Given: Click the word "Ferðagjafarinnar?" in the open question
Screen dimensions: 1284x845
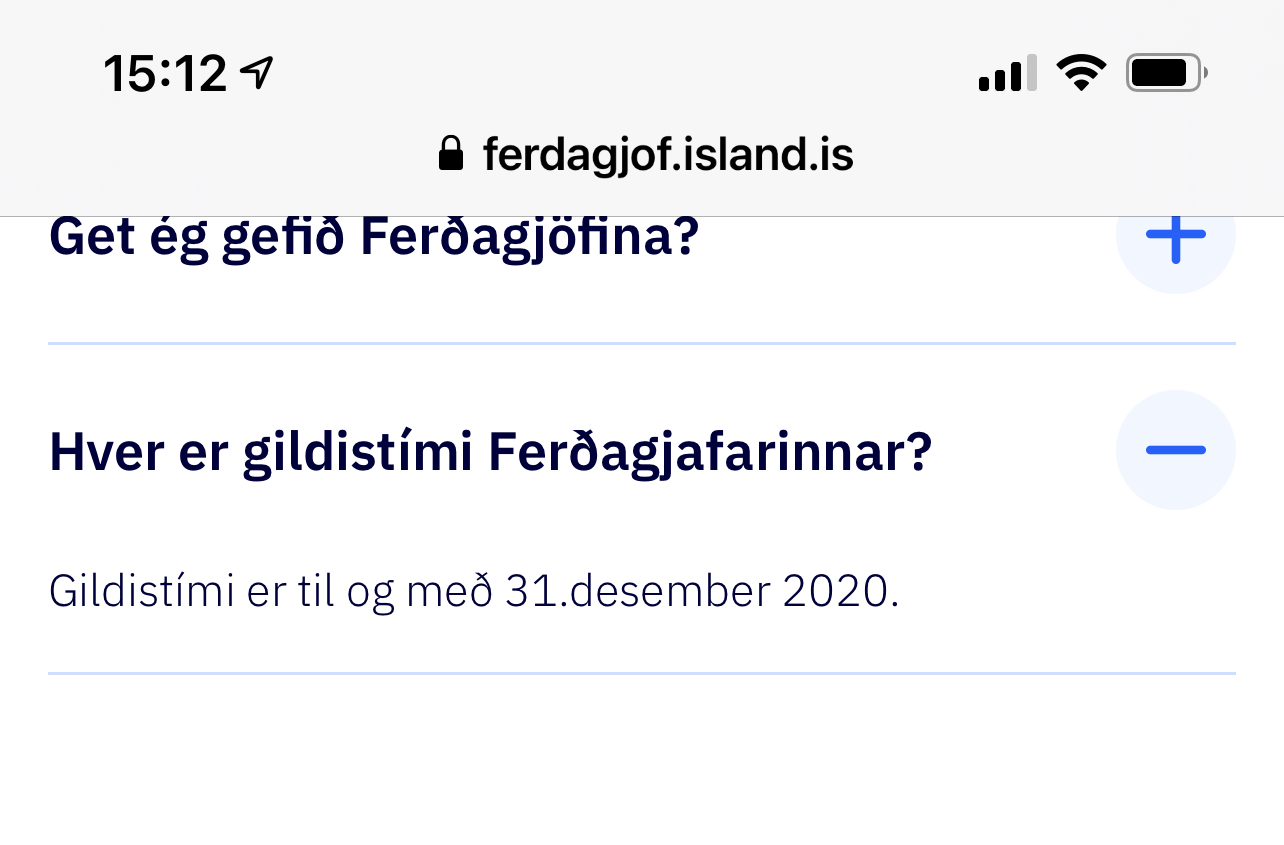Looking at the screenshot, I should tap(711, 453).
